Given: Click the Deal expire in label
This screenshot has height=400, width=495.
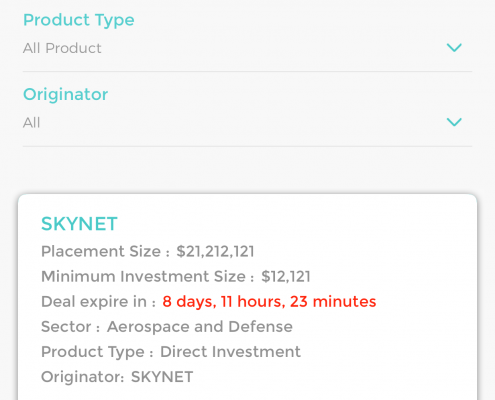Looking at the screenshot, I should [x=98, y=302].
